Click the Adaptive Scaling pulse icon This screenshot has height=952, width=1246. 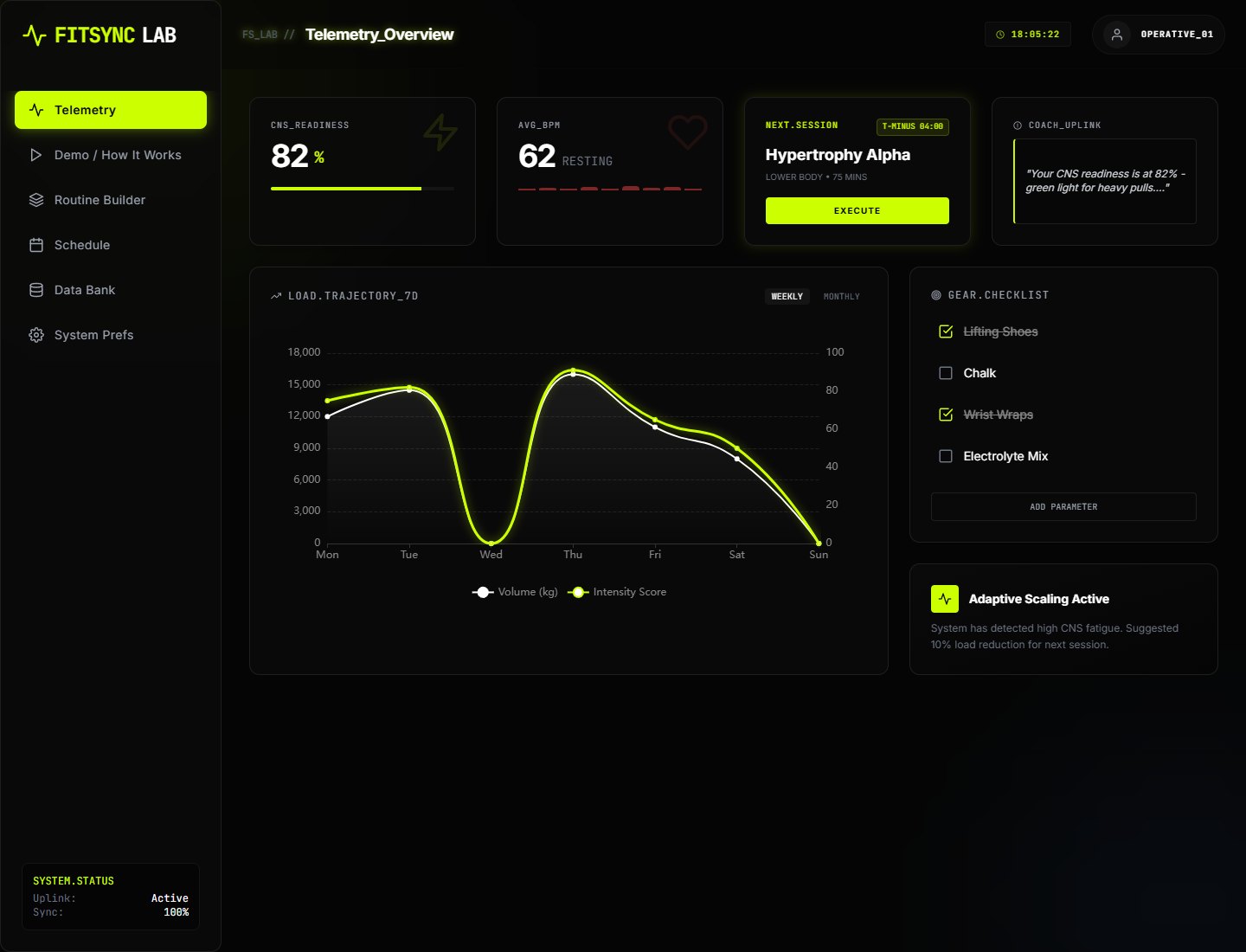(x=945, y=599)
